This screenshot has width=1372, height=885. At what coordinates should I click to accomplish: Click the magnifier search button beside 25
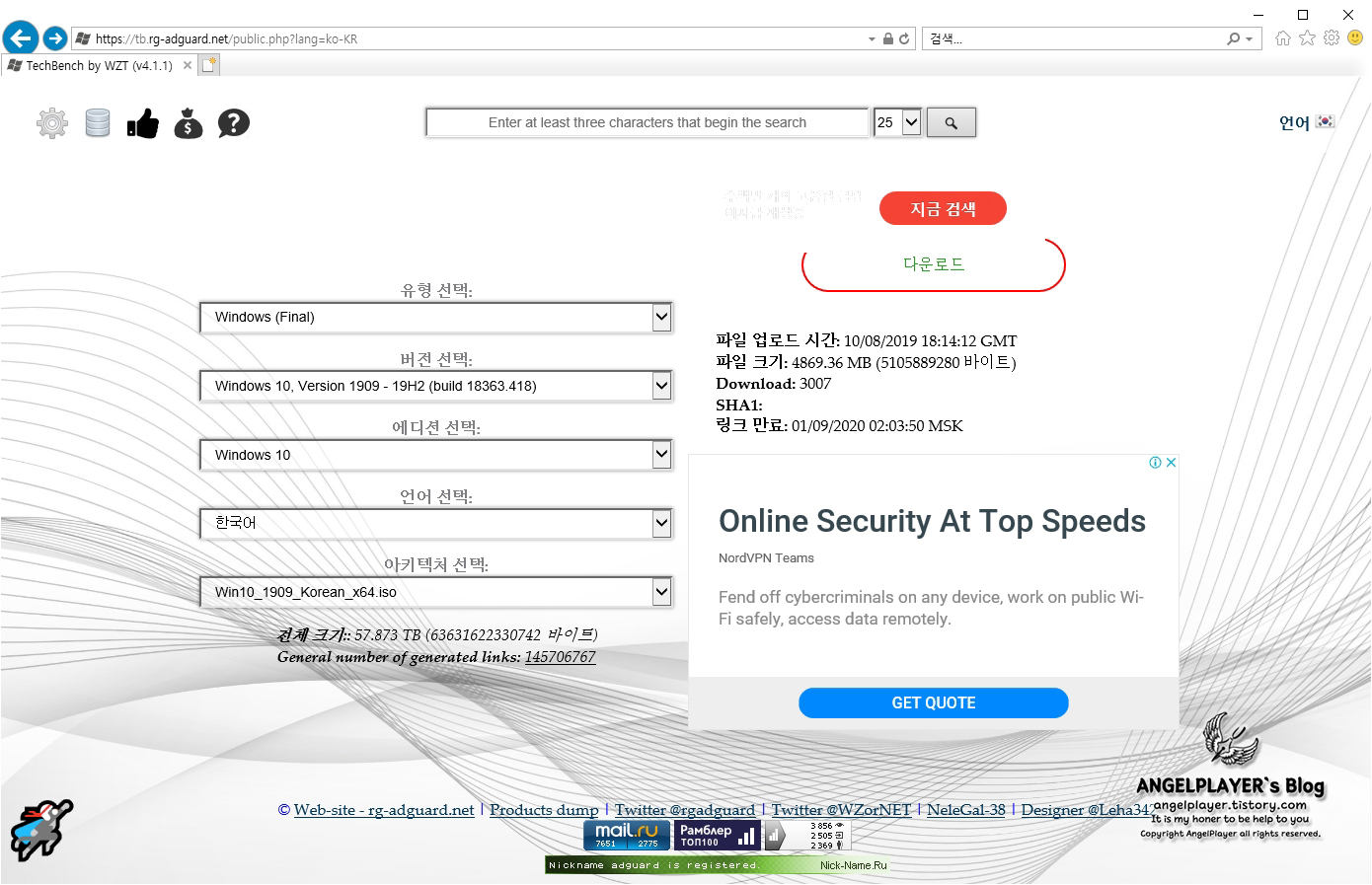pos(952,122)
